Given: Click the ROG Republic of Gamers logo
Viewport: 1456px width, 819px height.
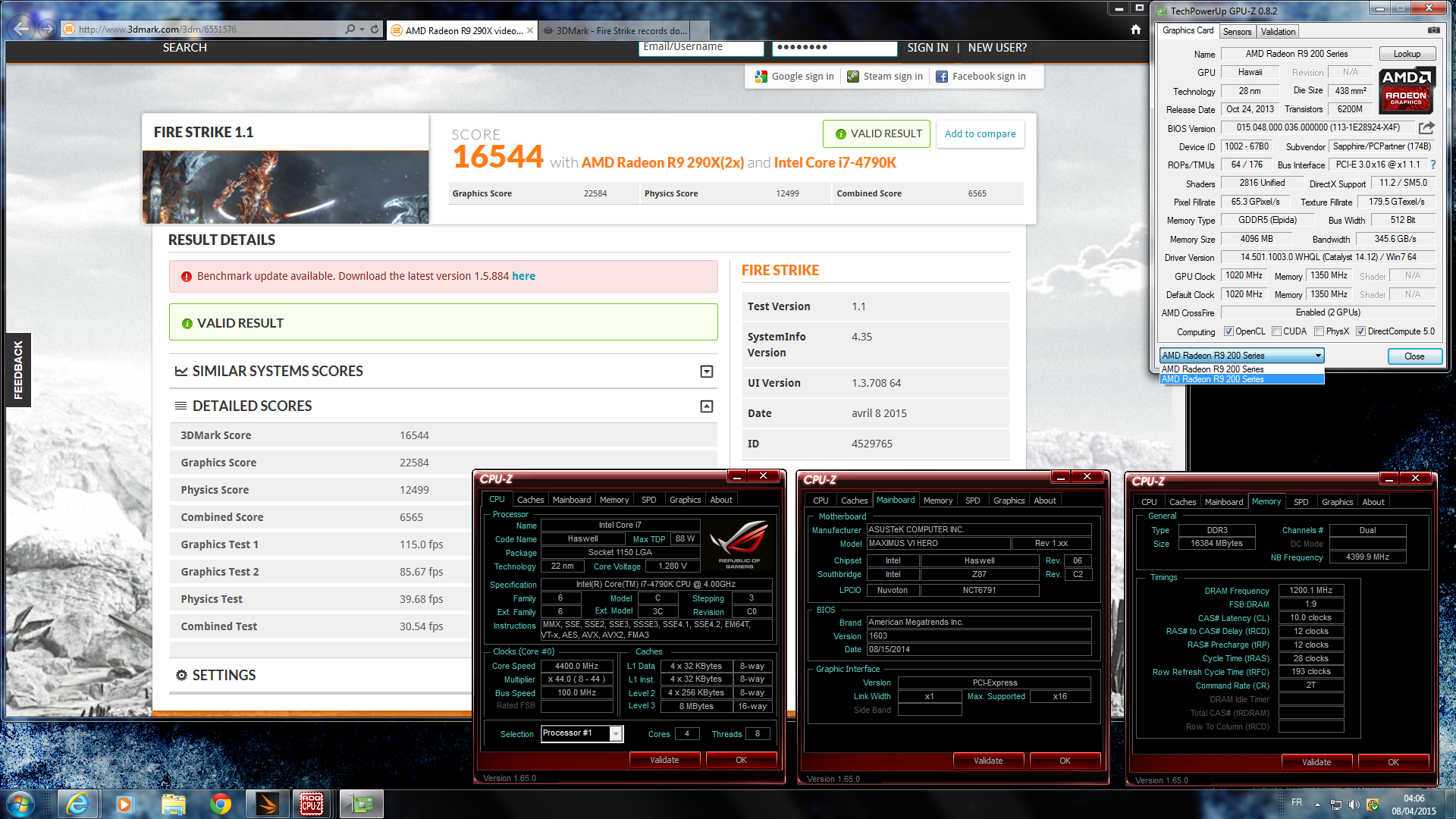Looking at the screenshot, I should (x=739, y=544).
